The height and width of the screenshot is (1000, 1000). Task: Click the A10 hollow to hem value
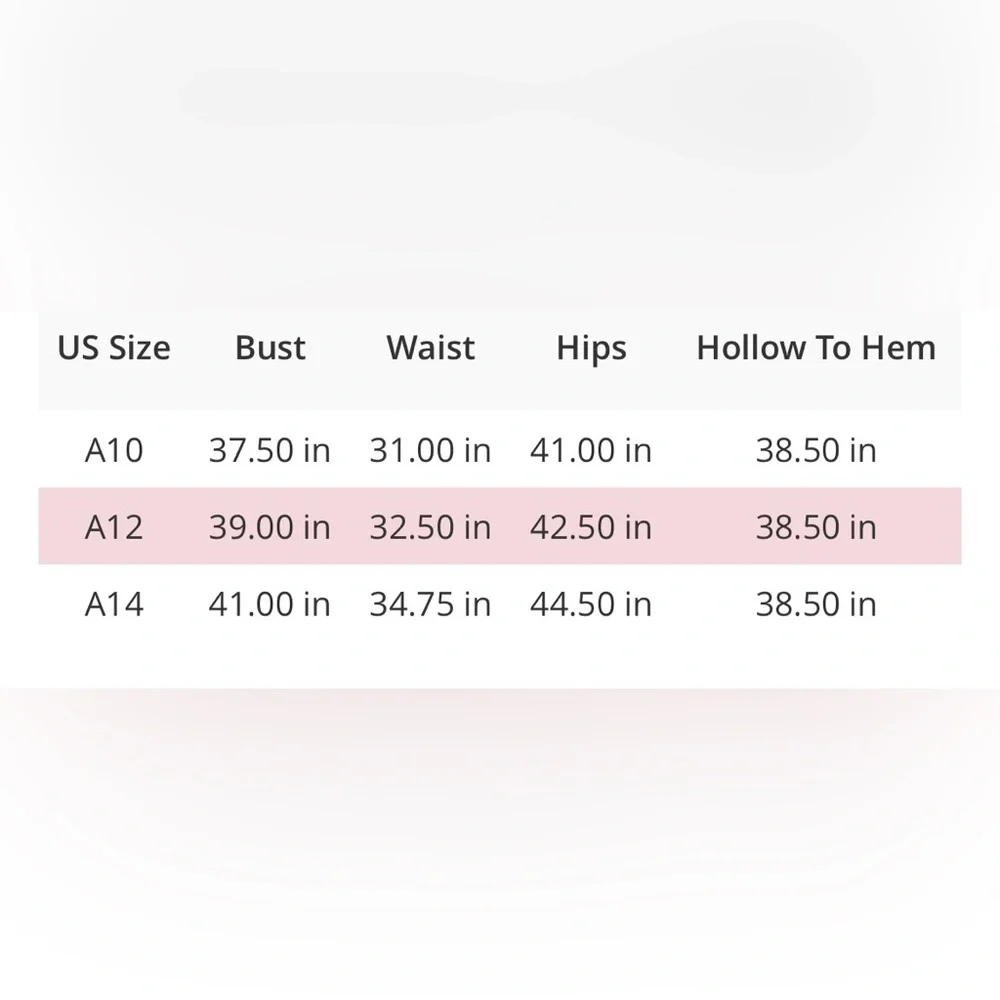click(816, 450)
